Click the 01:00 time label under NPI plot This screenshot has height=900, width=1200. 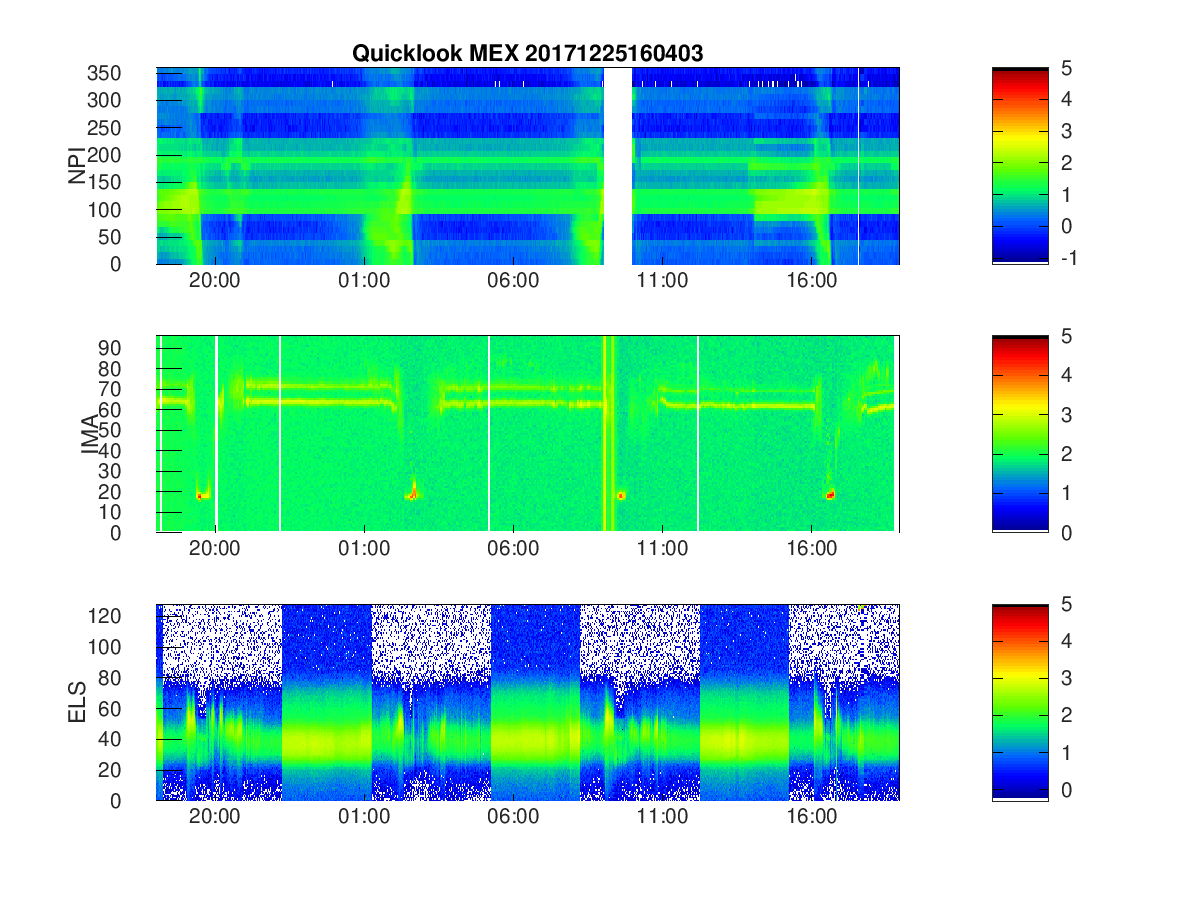click(364, 281)
